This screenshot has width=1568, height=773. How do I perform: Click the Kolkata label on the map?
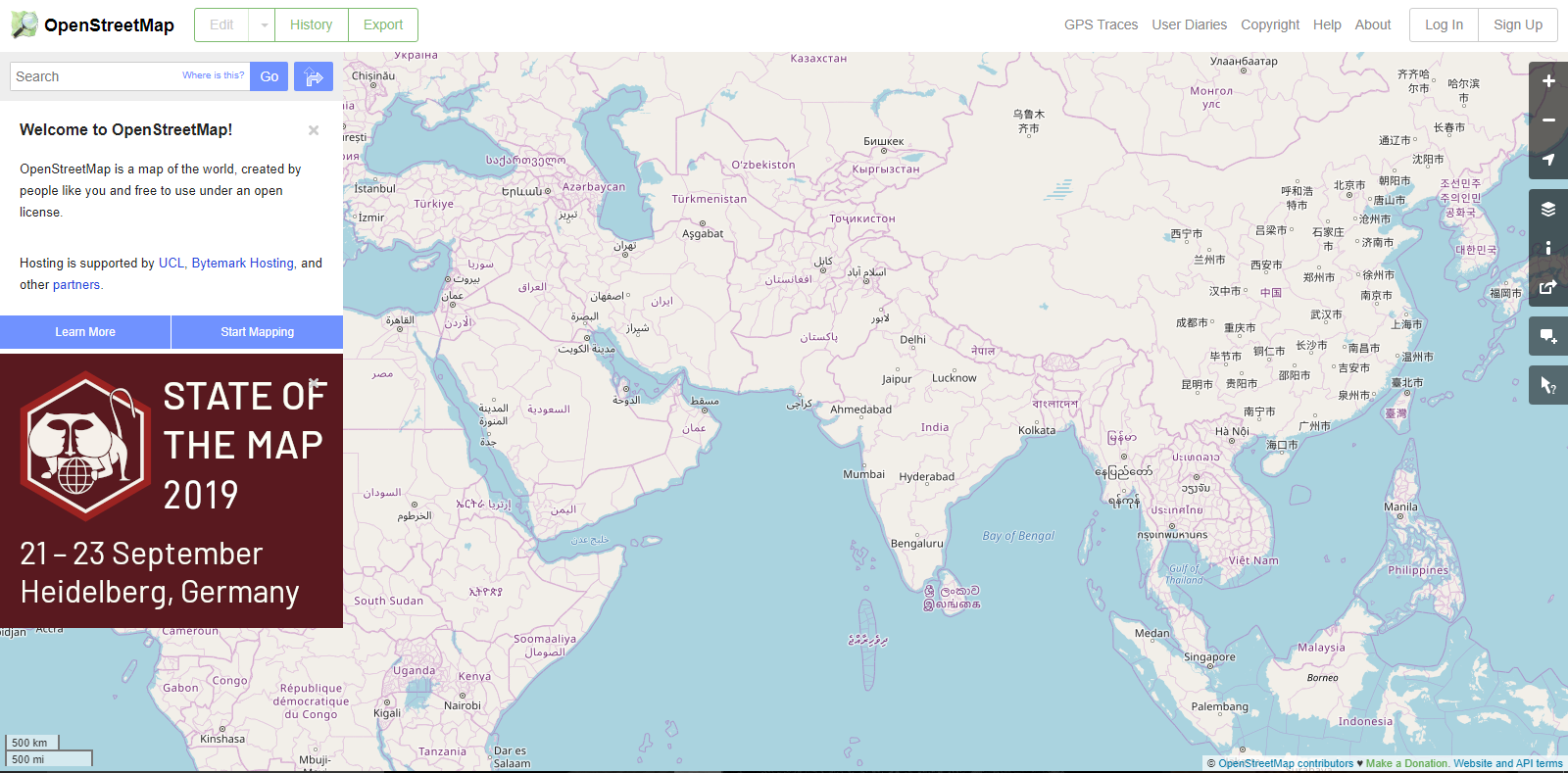(1037, 430)
